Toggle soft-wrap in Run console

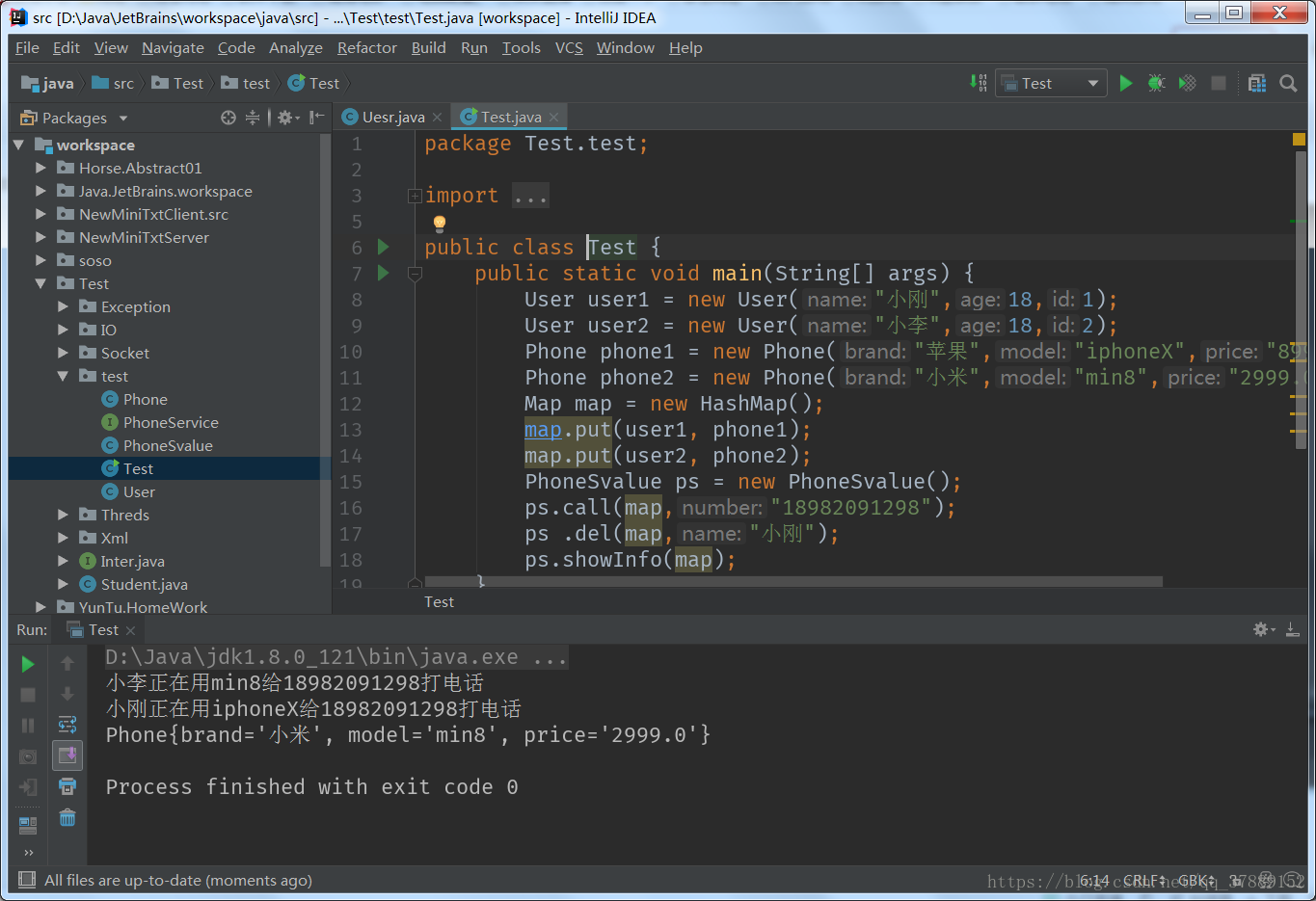coord(67,725)
